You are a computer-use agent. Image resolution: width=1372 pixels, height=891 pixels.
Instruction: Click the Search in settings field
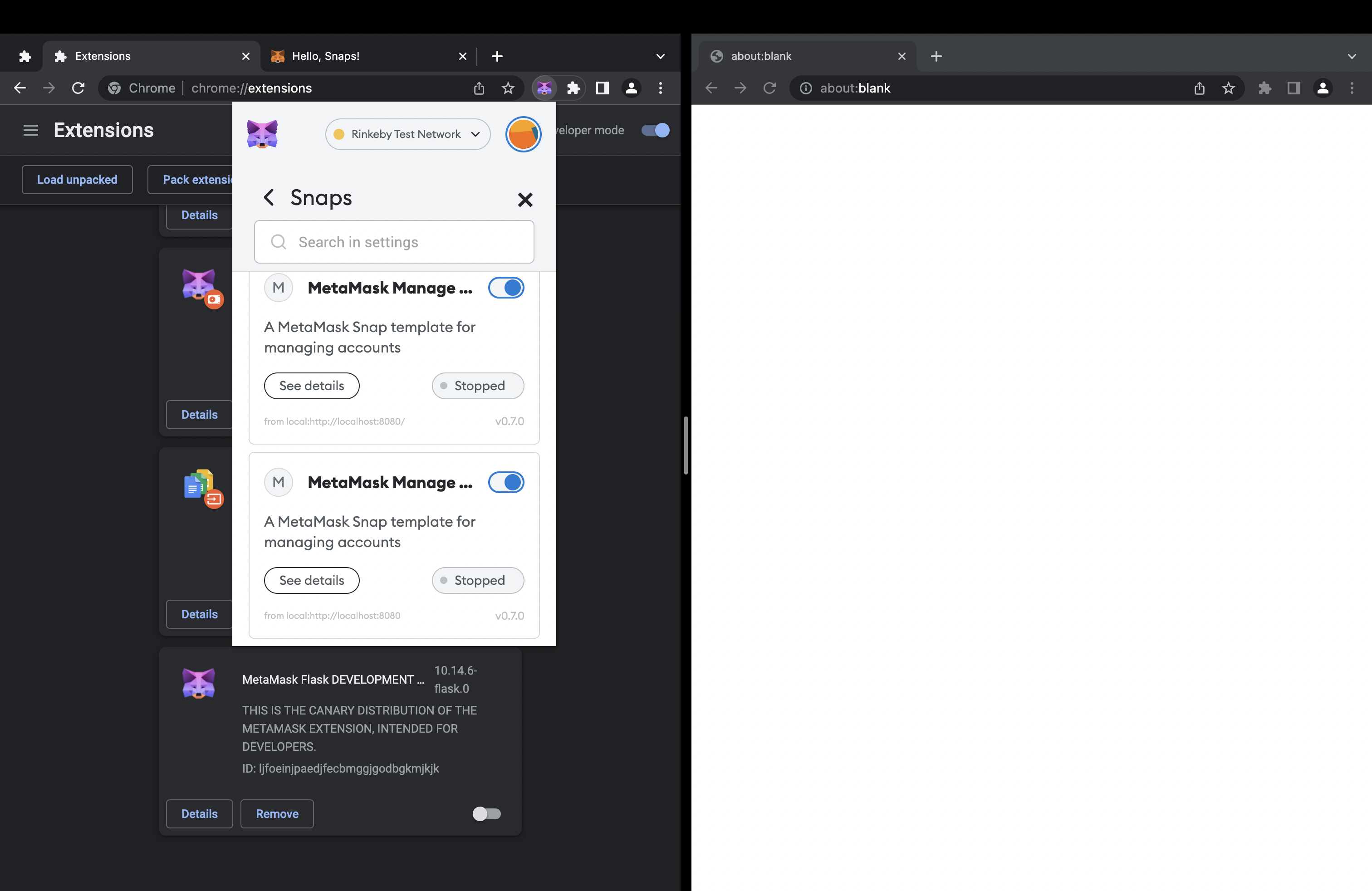394,242
